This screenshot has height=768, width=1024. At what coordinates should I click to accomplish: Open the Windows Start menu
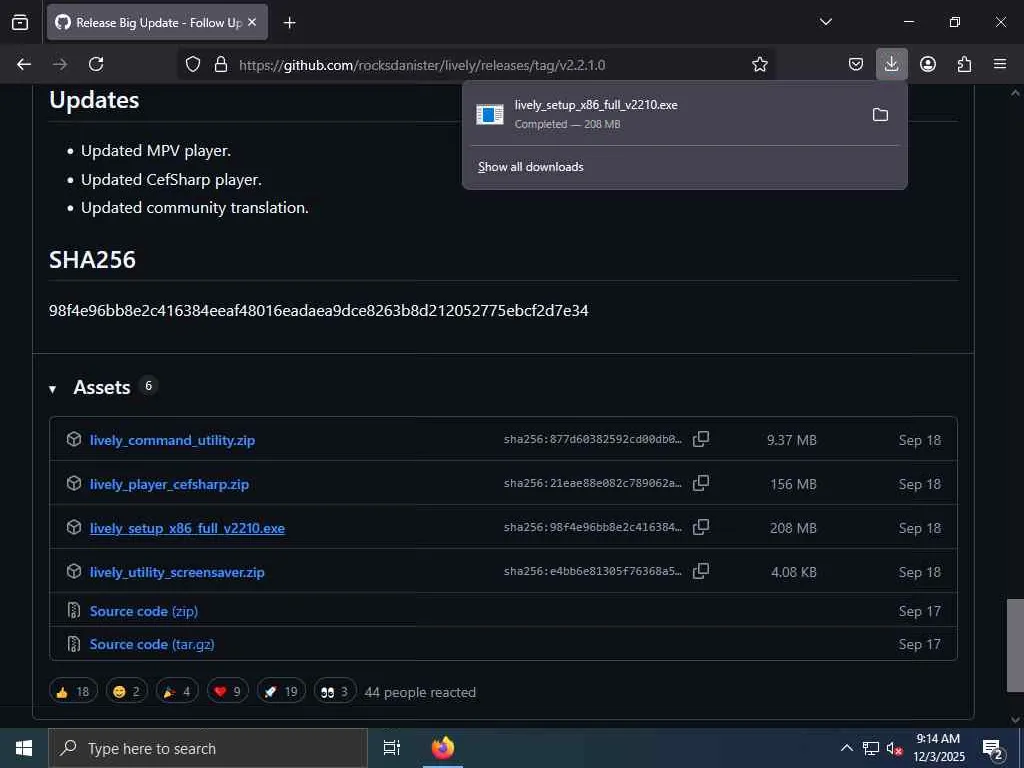point(24,748)
